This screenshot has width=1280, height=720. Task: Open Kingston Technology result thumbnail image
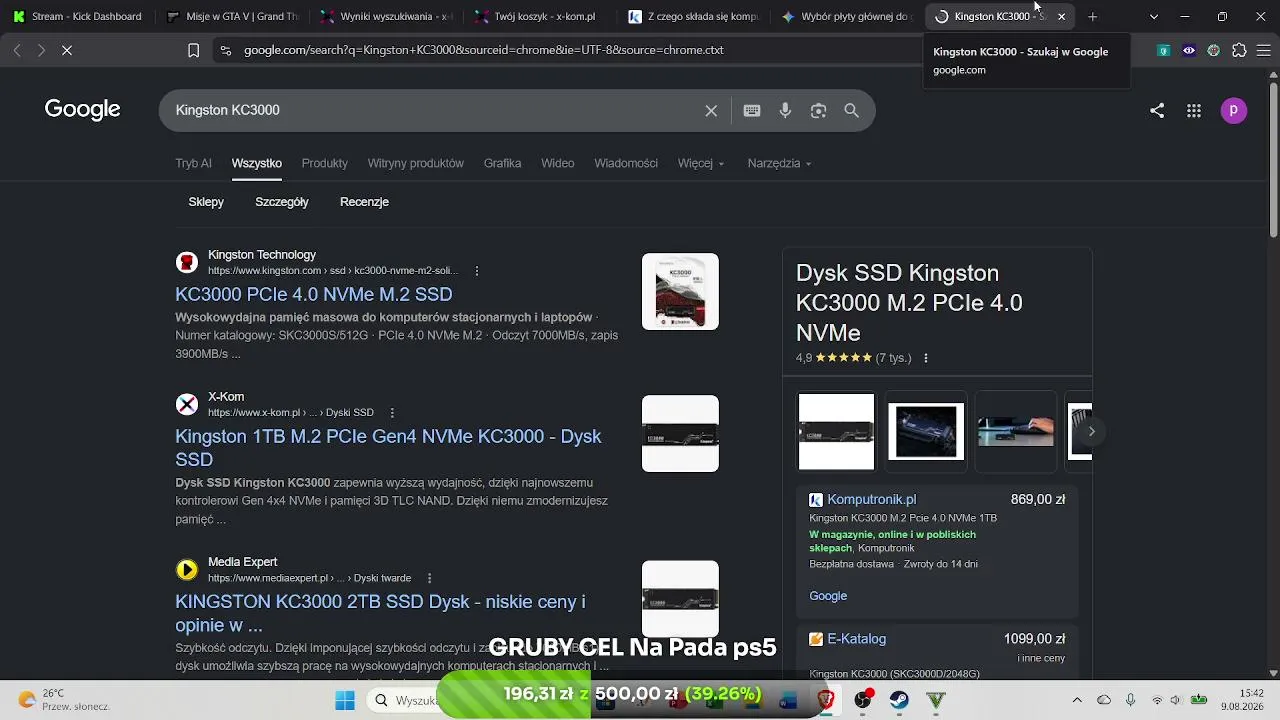[680, 291]
